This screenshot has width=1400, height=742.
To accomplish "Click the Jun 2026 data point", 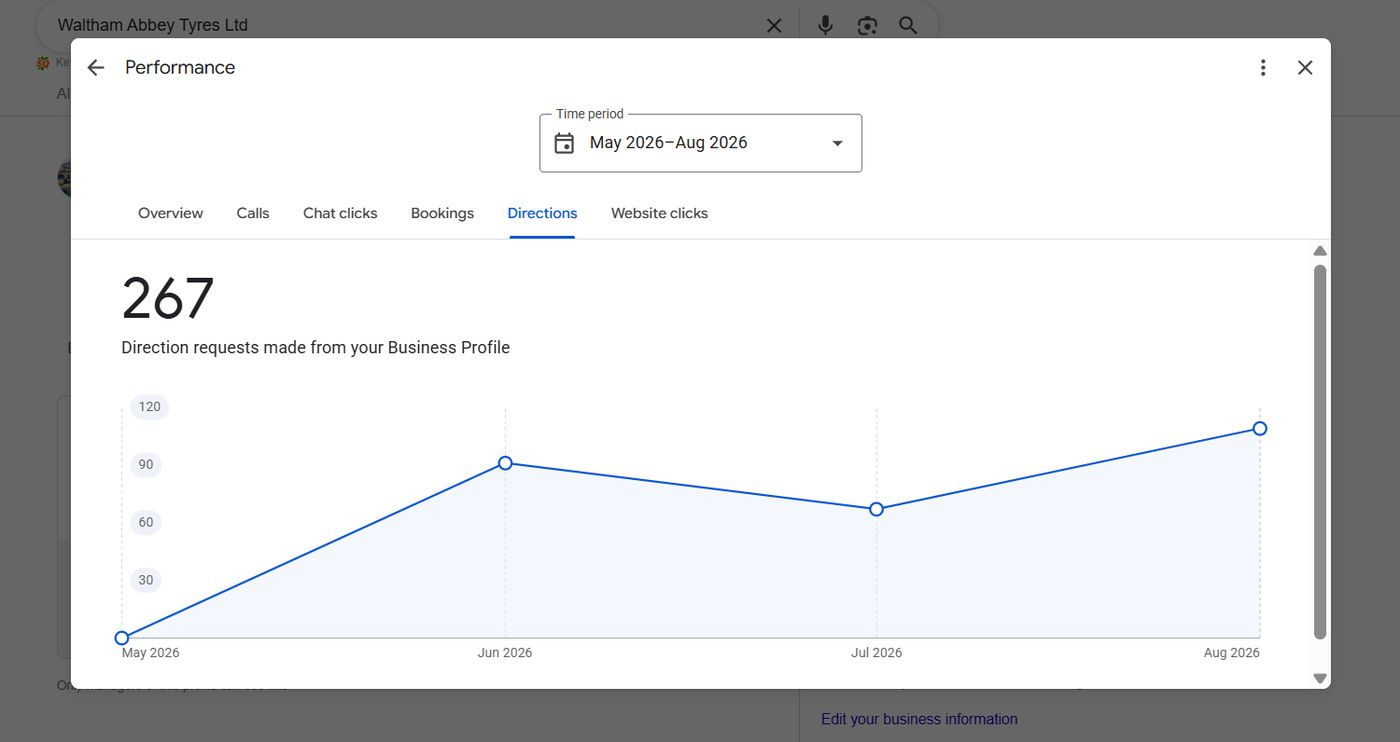I will [x=505, y=463].
